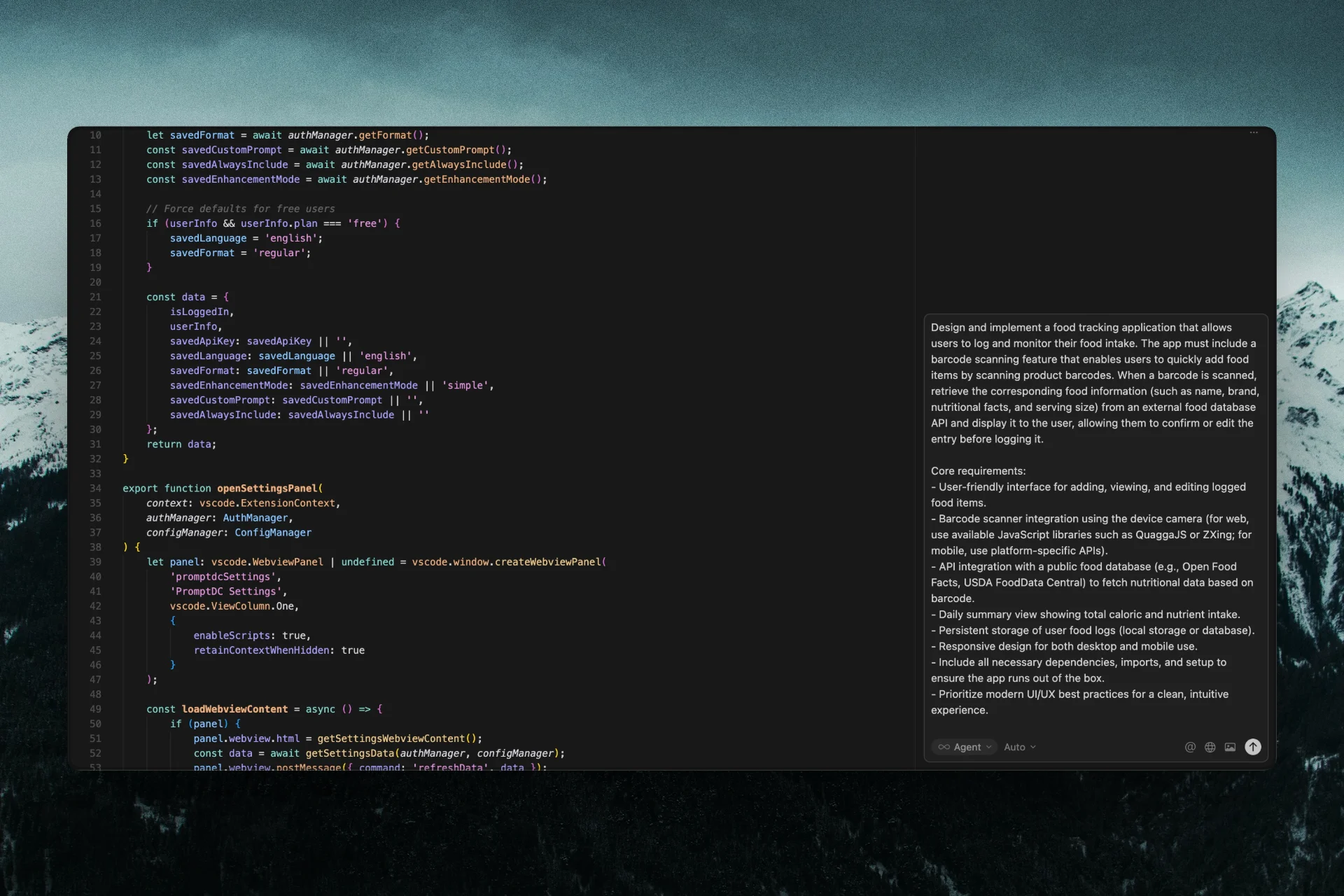Click the @ mention context icon
Screen dimensions: 1344x896
click(1190, 747)
